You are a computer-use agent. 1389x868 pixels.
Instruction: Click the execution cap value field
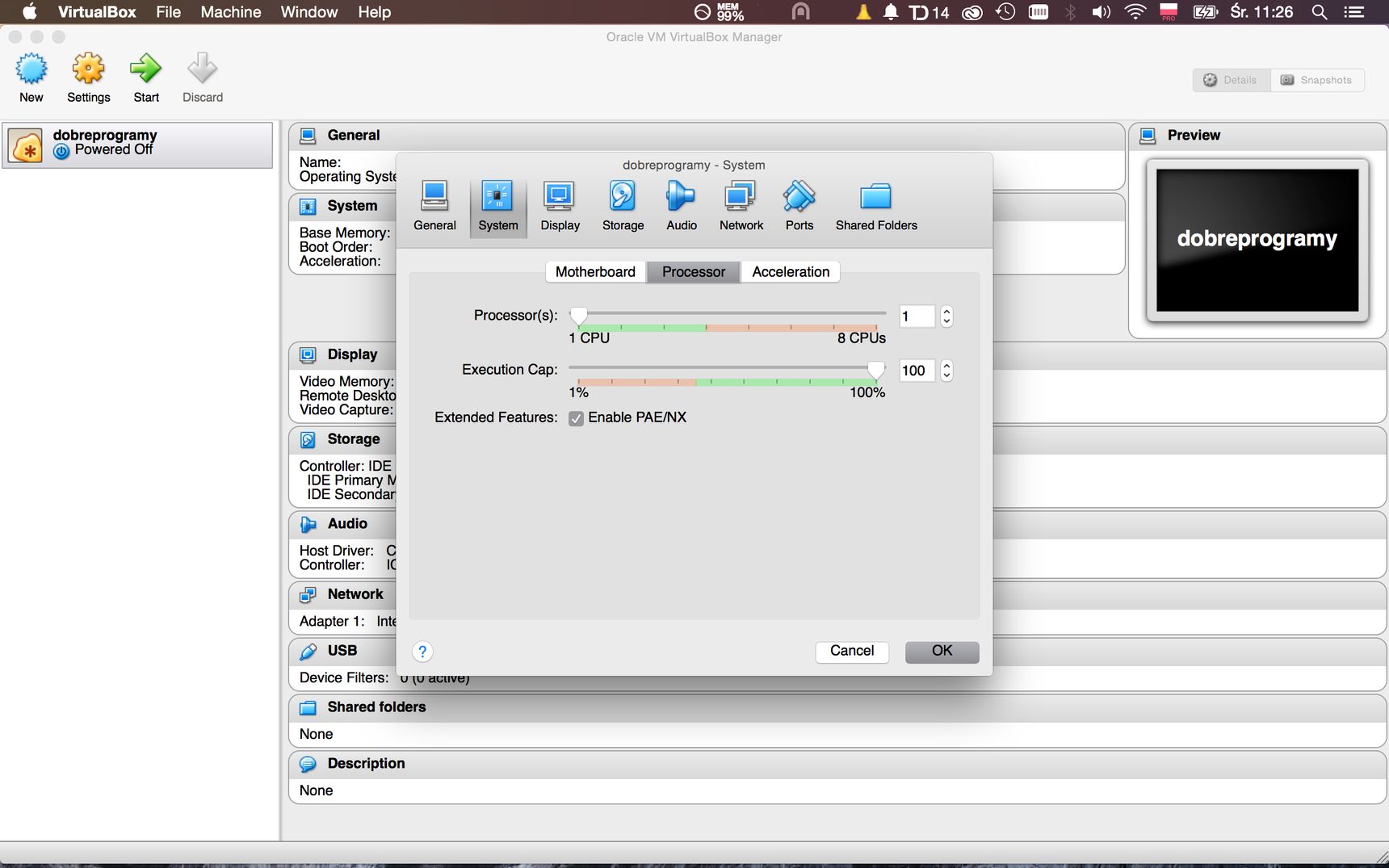click(917, 371)
